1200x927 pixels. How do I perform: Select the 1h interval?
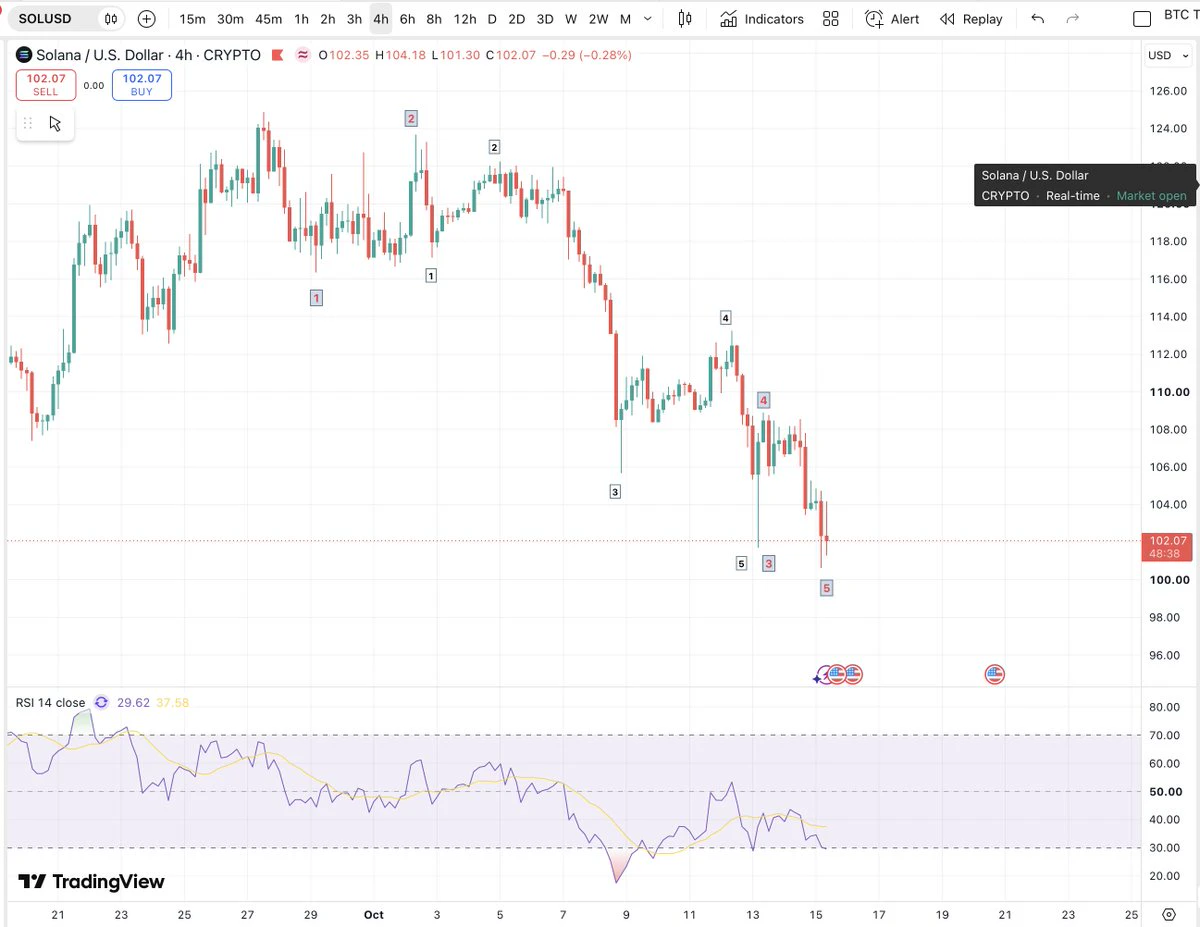point(301,19)
